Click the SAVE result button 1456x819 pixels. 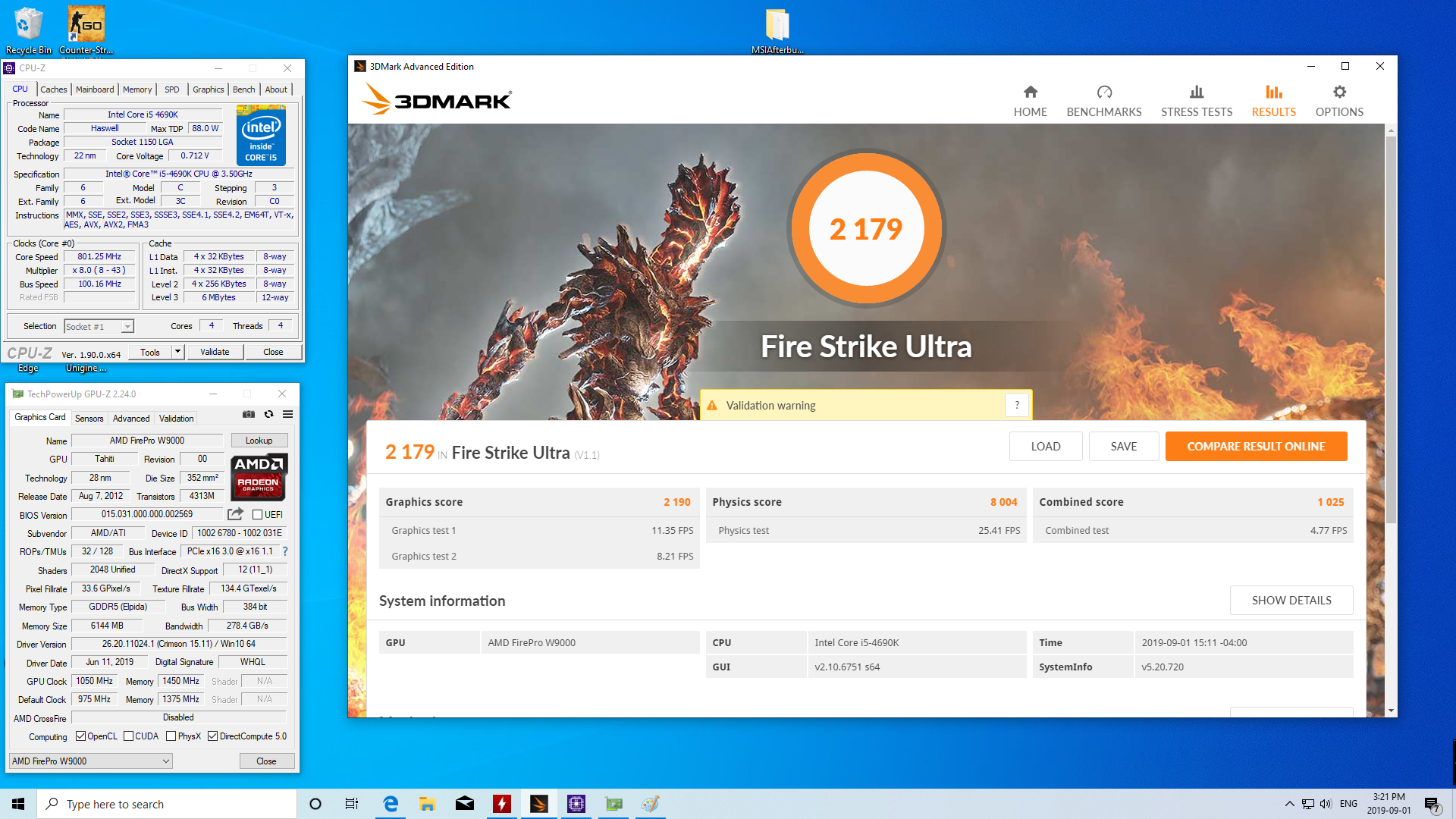pos(1123,446)
